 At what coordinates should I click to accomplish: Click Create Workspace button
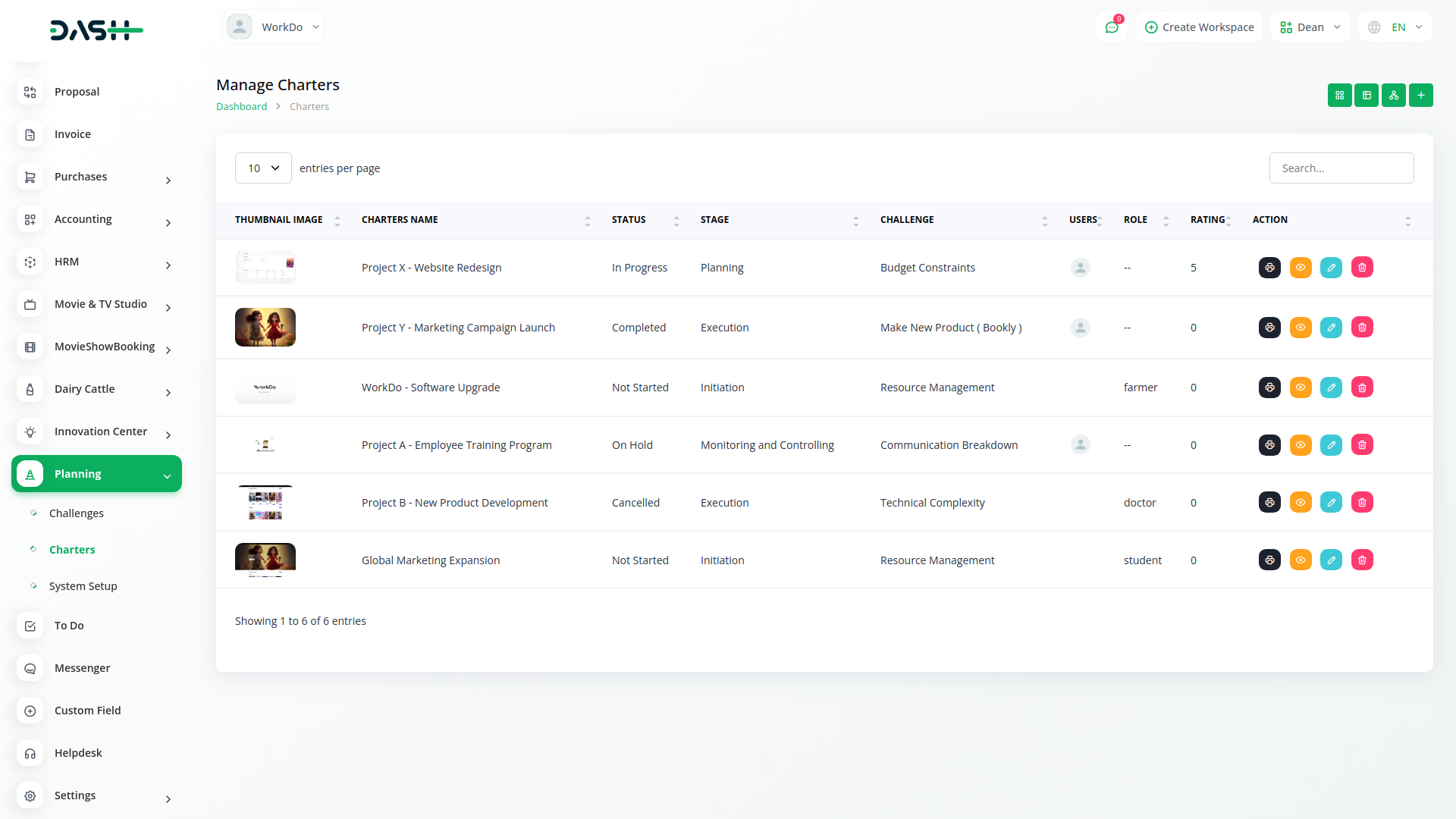coord(1199,27)
